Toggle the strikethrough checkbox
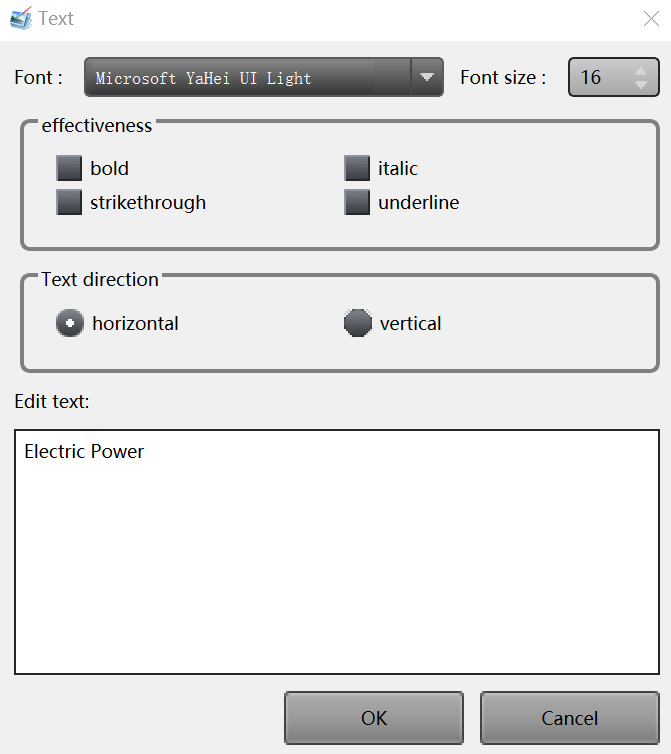 69,202
